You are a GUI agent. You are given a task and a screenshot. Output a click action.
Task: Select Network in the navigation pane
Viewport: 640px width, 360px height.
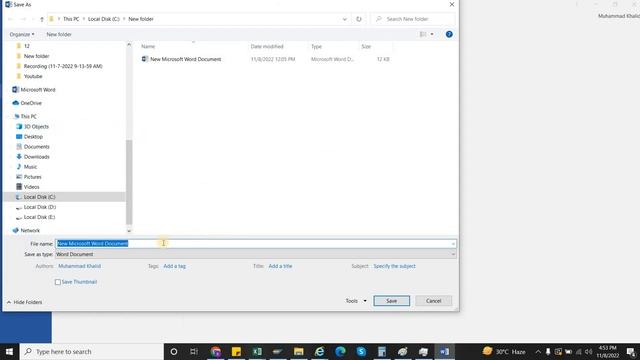click(30, 231)
